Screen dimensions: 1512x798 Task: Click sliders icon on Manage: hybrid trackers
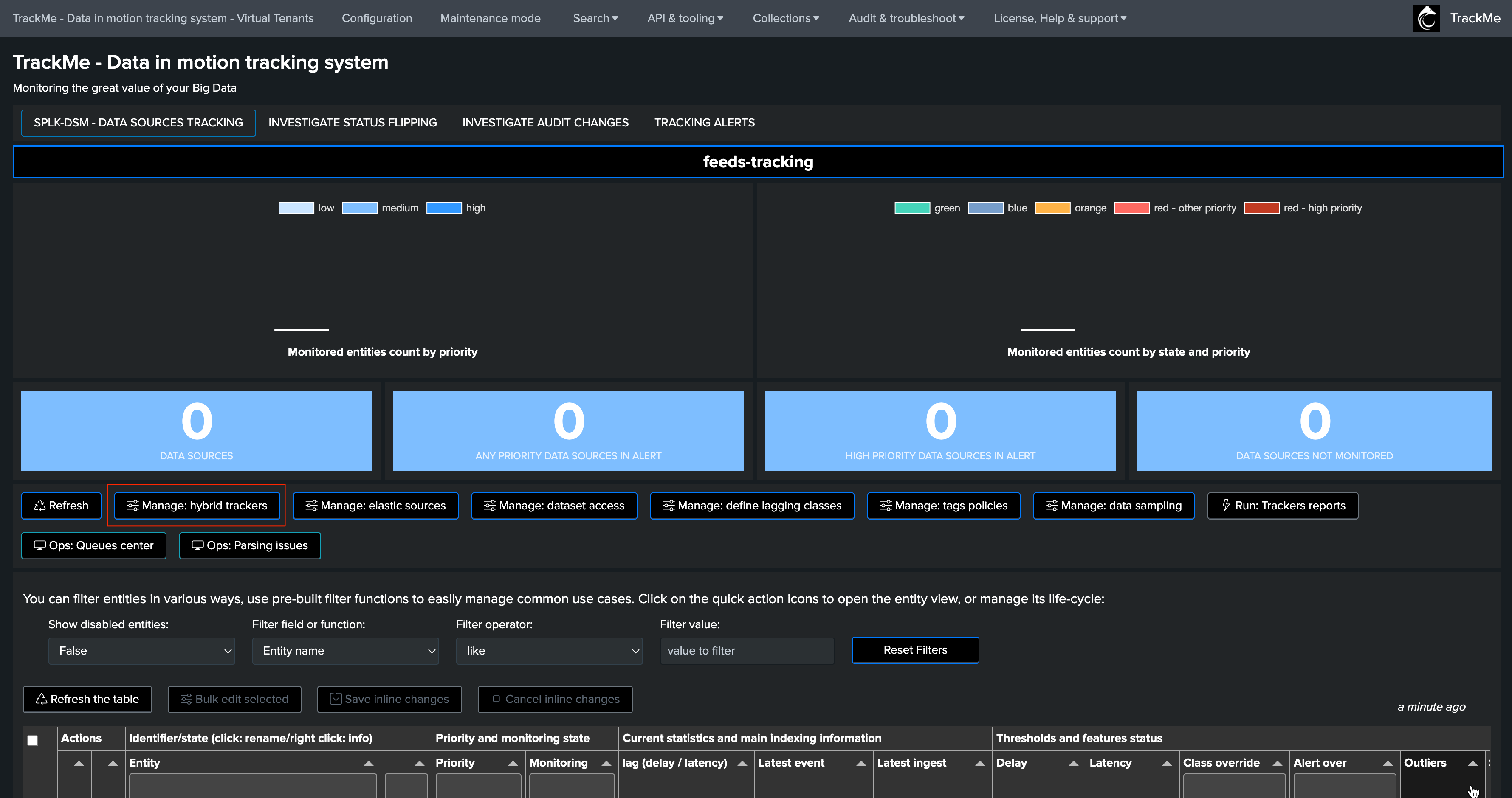point(133,505)
